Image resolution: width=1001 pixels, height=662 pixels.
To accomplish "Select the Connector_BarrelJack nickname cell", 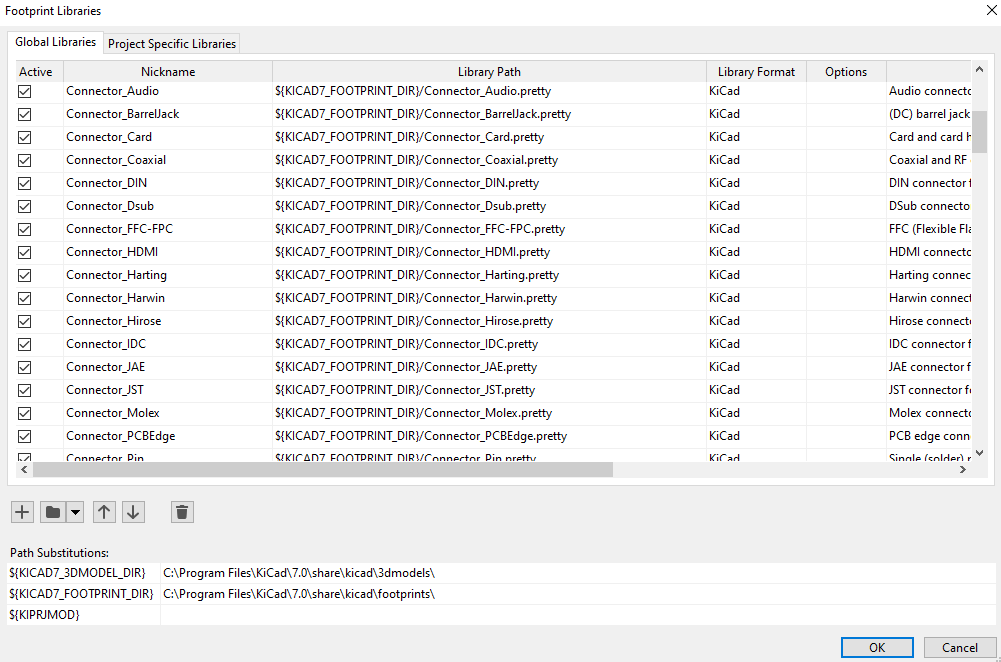I will click(168, 114).
